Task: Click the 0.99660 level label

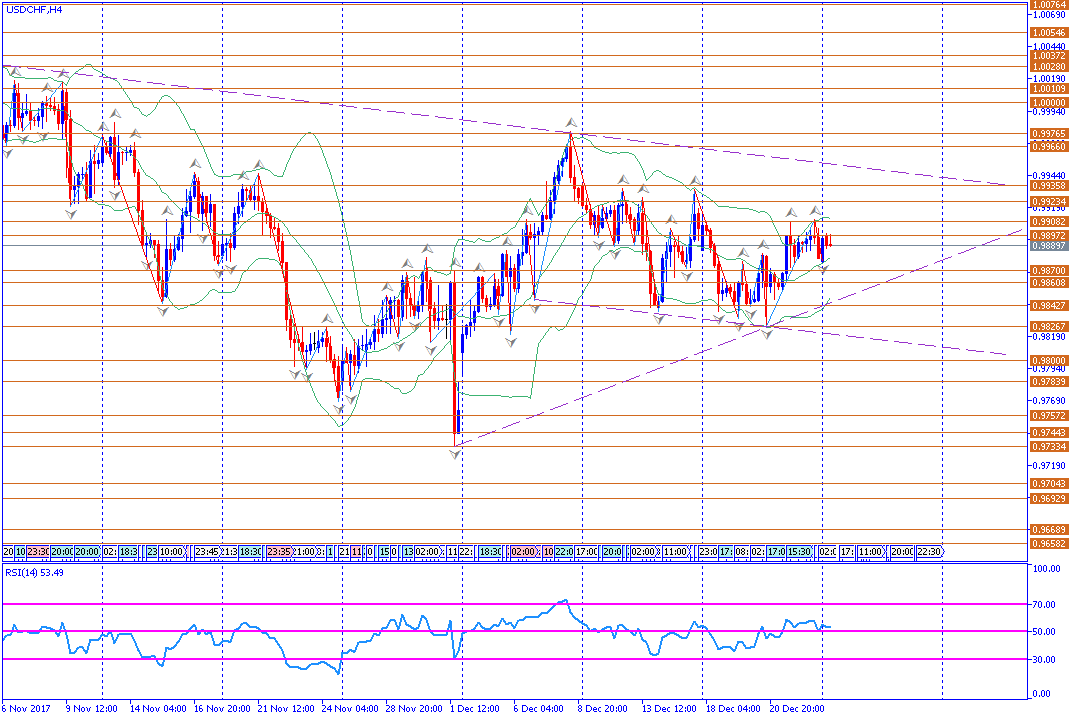Action: 1049,146
